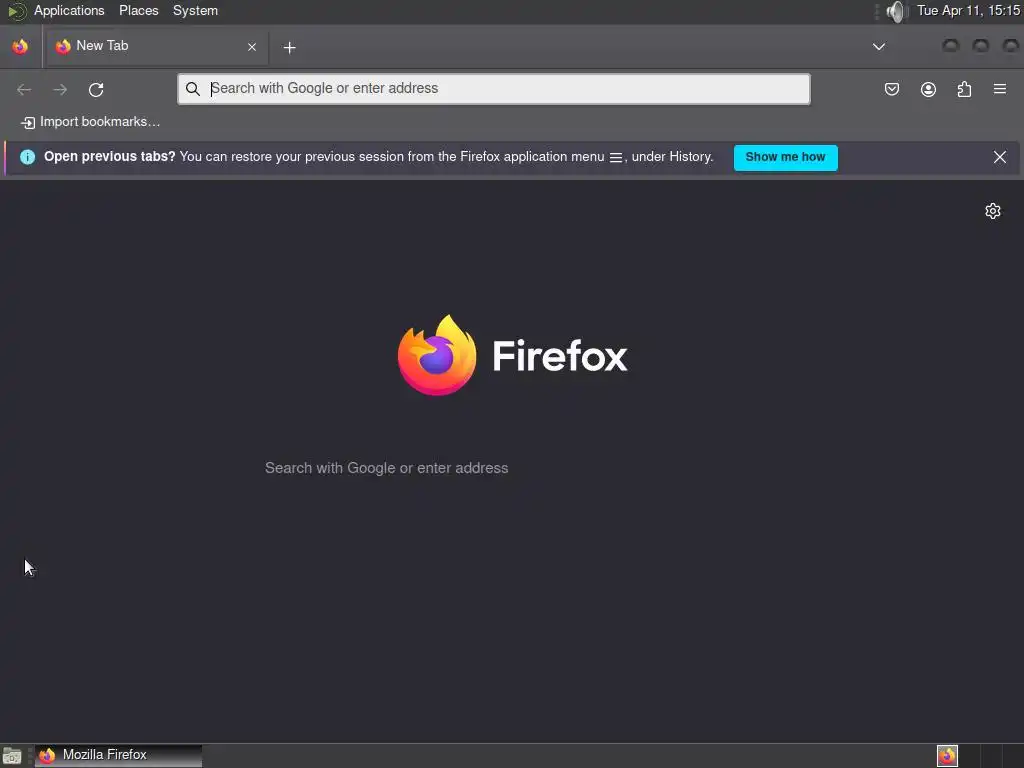Viewport: 1024px width, 768px height.
Task: Focus the page center search field
Action: 512,468
